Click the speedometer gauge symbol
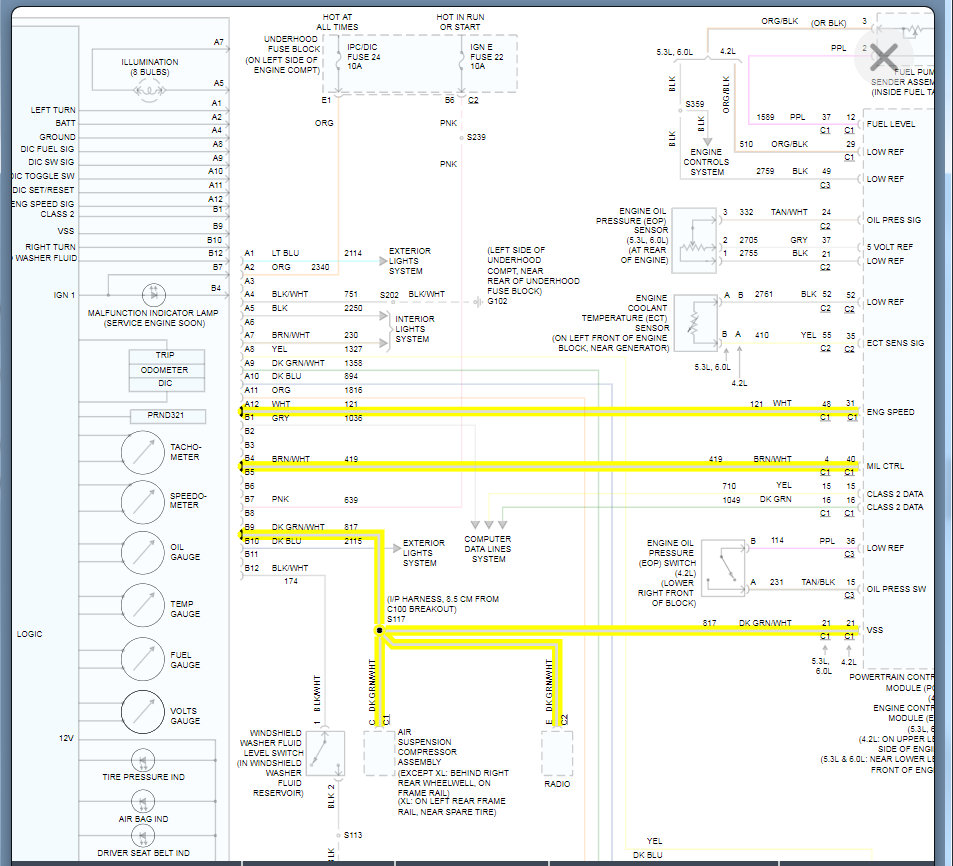This screenshot has width=953, height=866. point(142,500)
